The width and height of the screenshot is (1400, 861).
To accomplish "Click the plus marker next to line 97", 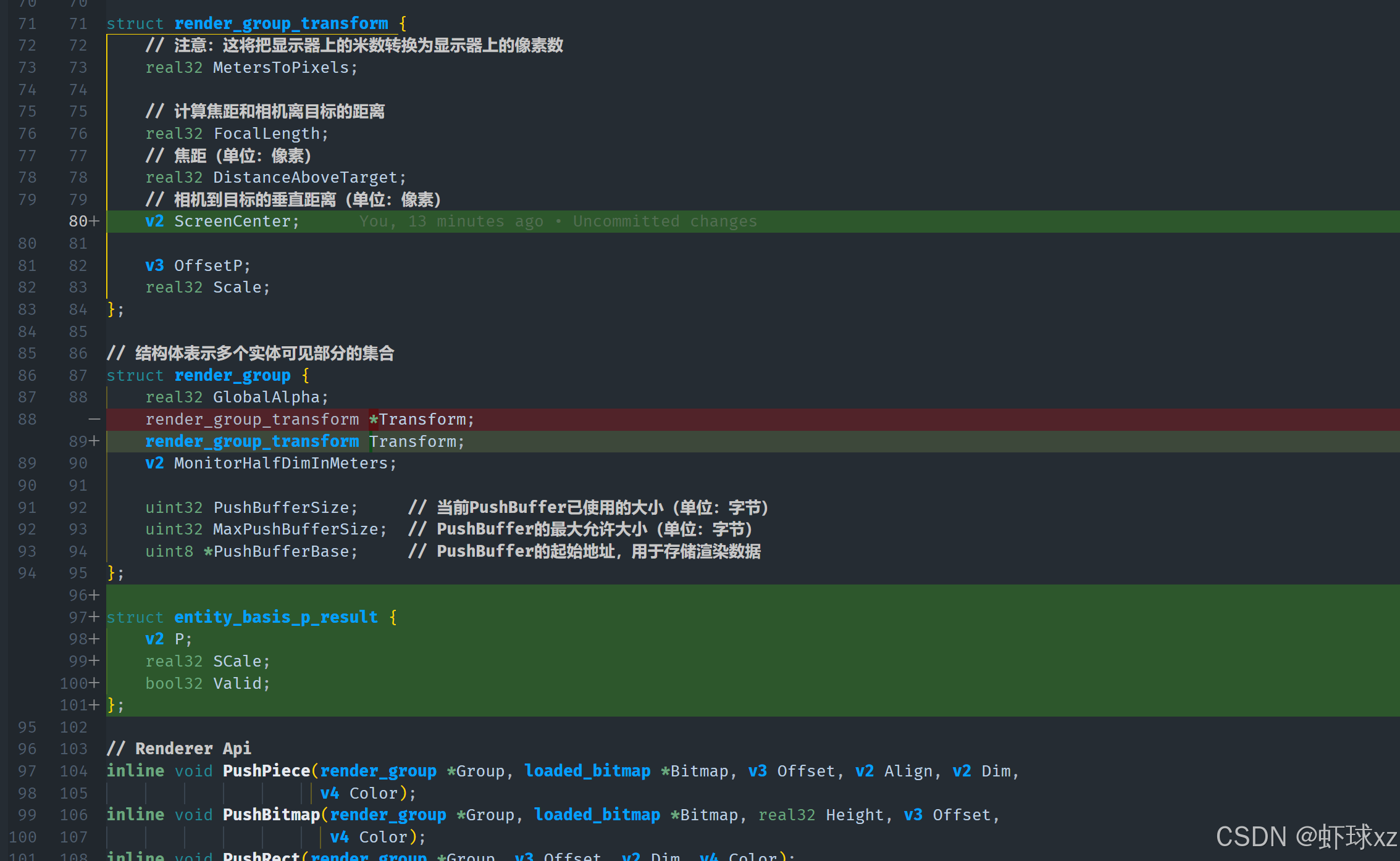I will [94, 617].
